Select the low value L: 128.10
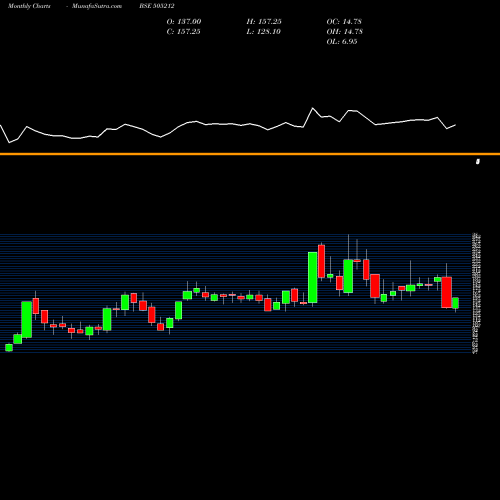 pyautogui.click(x=263, y=31)
